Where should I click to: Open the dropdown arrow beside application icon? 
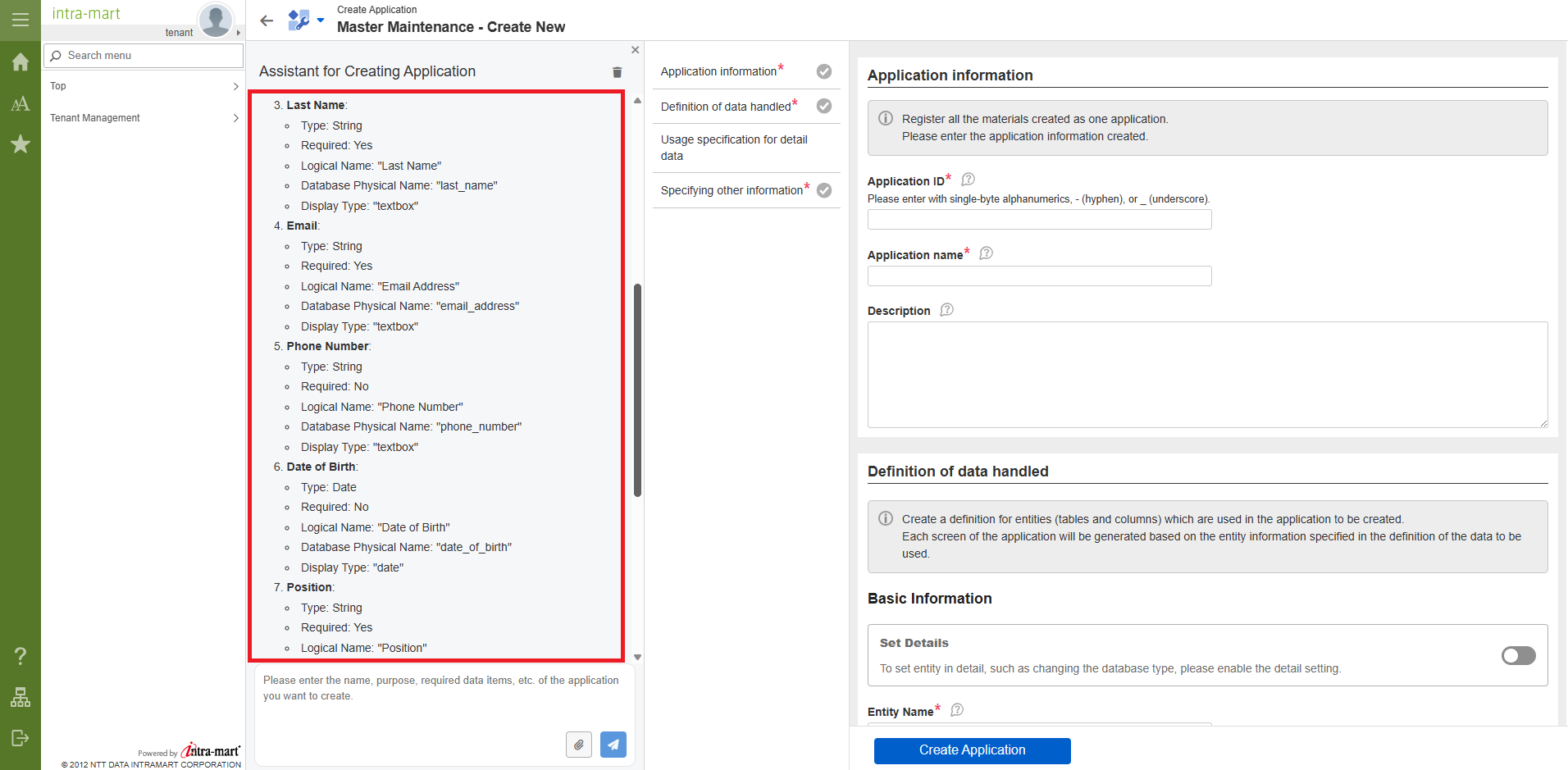[x=321, y=21]
